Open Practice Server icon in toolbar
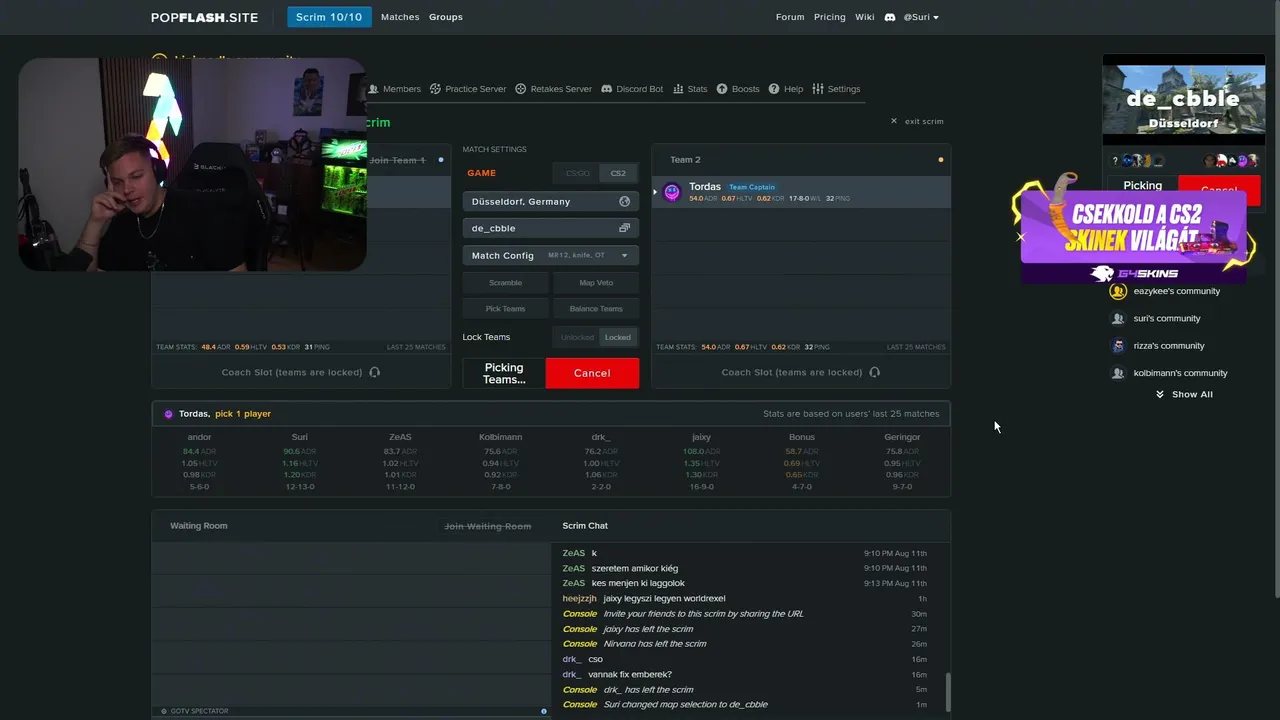Image resolution: width=1280 pixels, height=720 pixels. point(435,89)
